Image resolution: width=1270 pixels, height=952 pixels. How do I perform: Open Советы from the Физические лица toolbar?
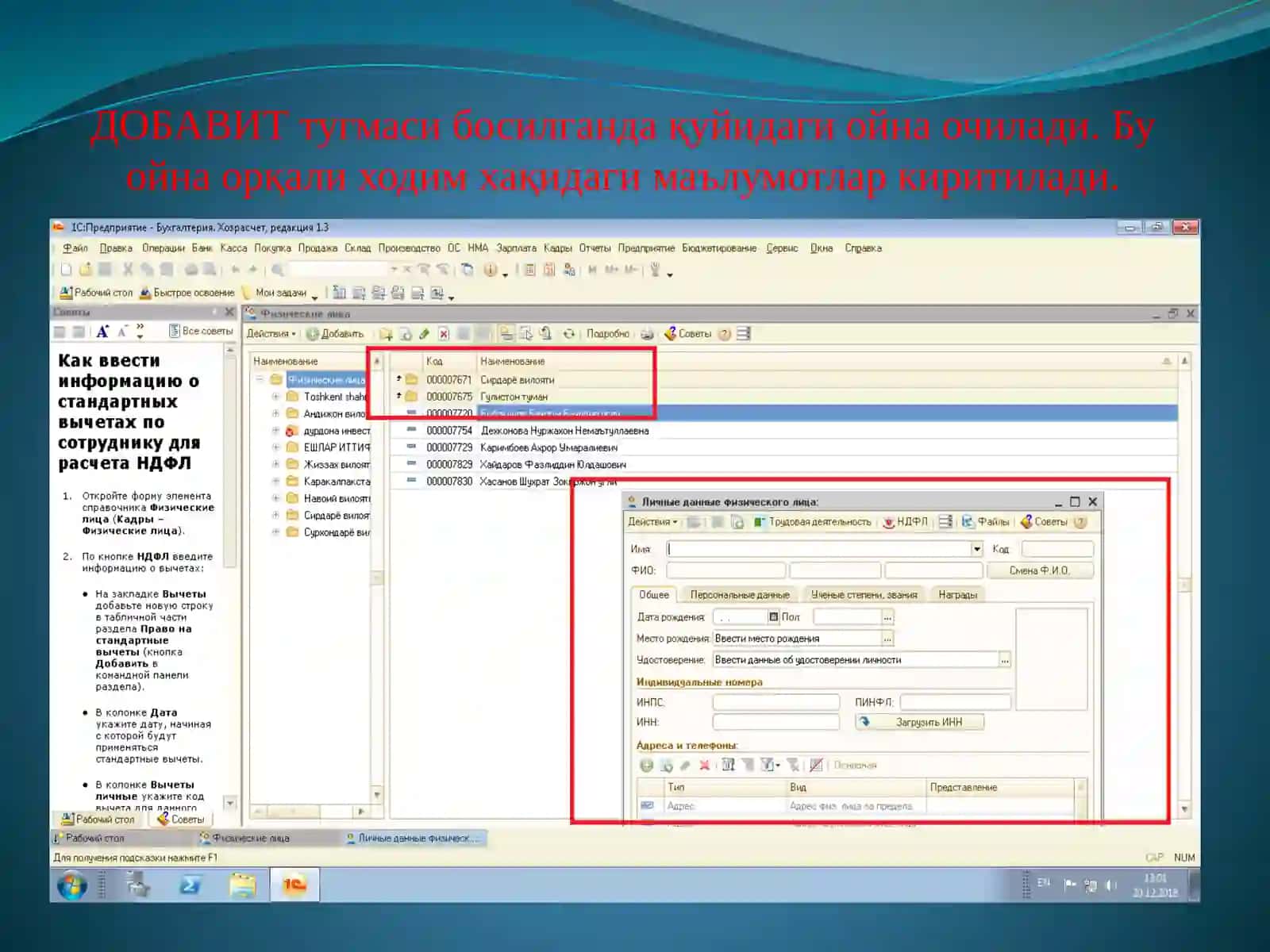pos(687,334)
